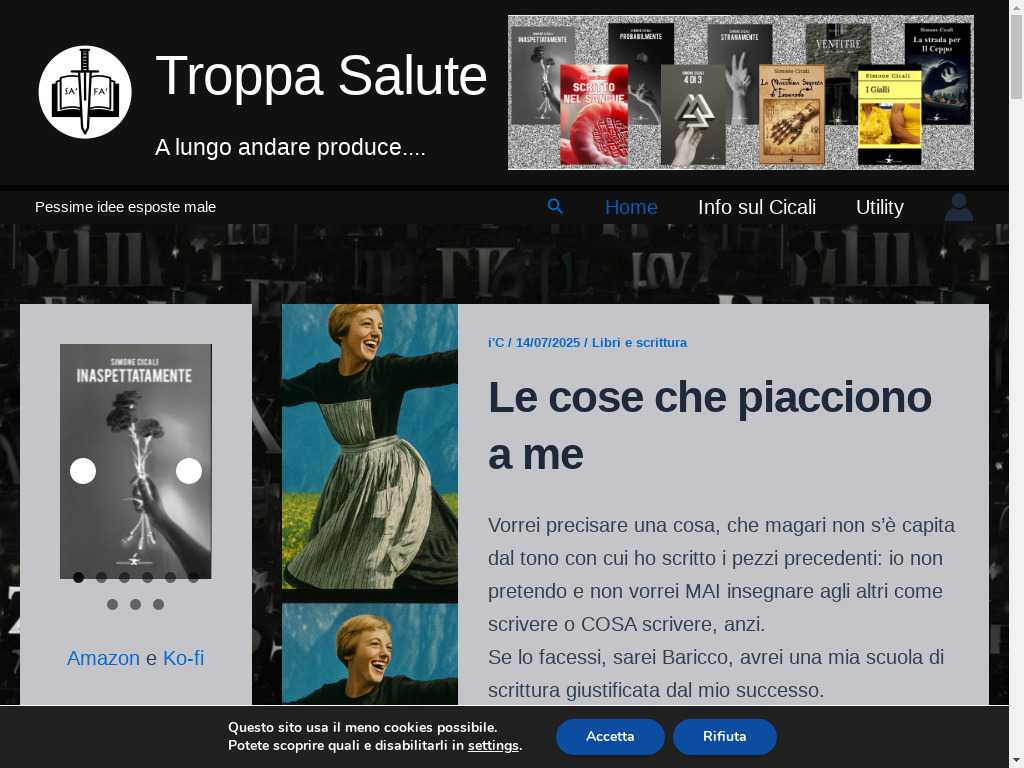
Task: Click the Troppa Salute sword-and-book logo
Action: (85, 92)
